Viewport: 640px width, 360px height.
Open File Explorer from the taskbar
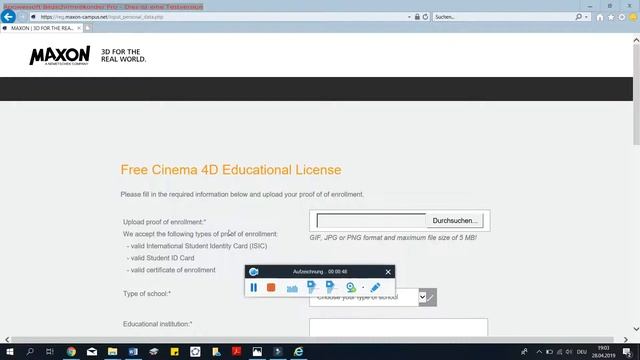(x=112, y=351)
